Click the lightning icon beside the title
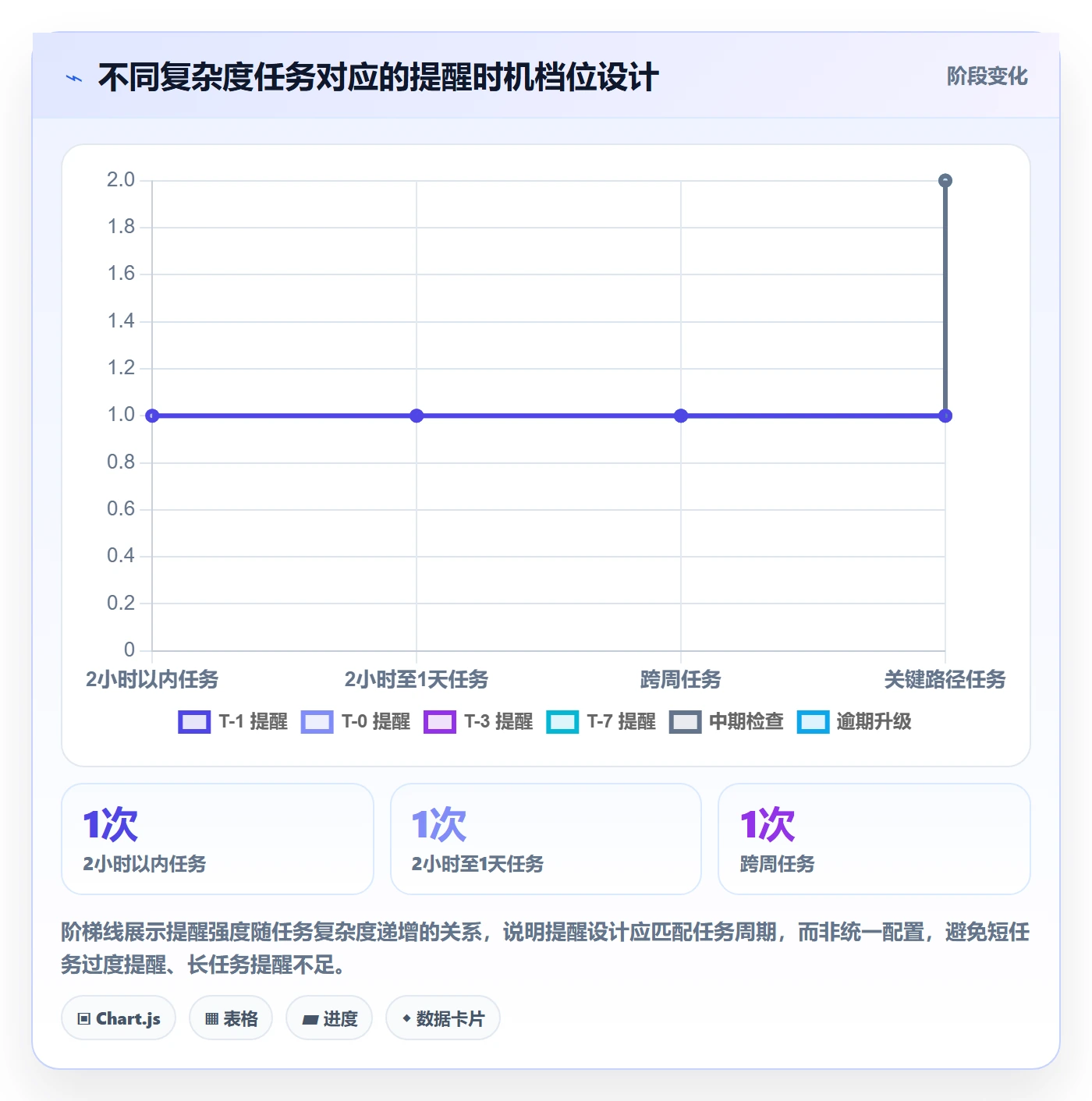Image resolution: width=1092 pixels, height=1101 pixels. [74, 78]
